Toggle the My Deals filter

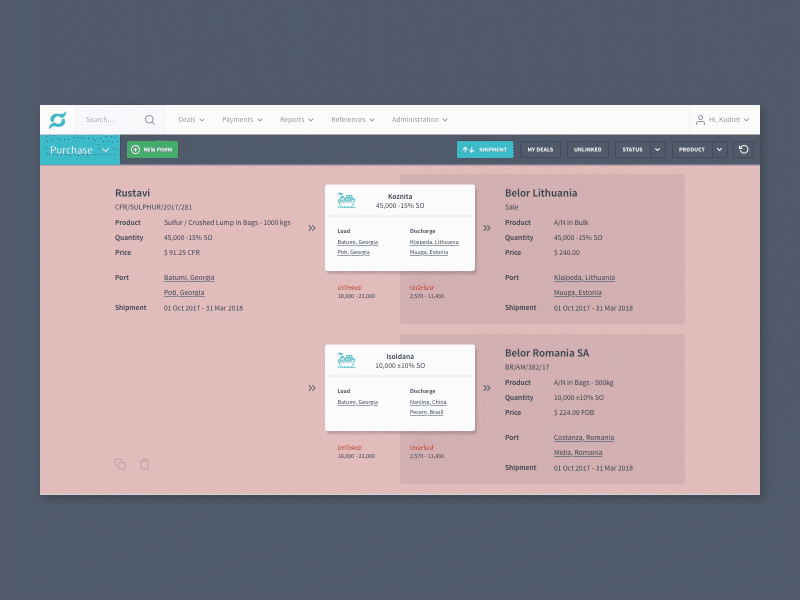(540, 149)
